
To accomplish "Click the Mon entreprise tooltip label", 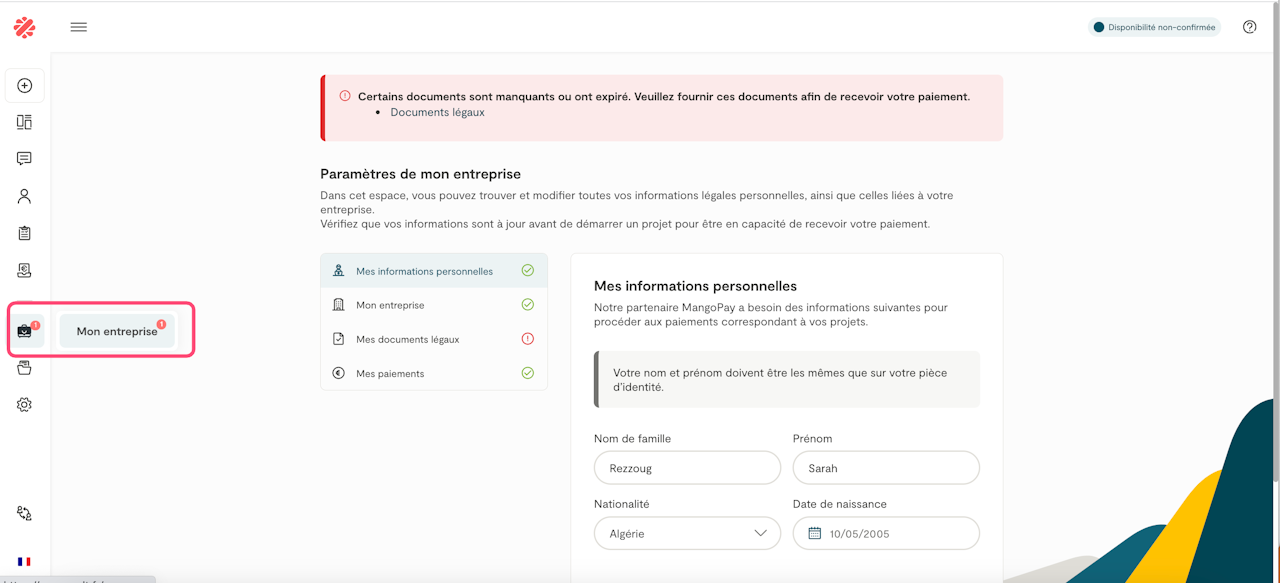I will 117,331.
